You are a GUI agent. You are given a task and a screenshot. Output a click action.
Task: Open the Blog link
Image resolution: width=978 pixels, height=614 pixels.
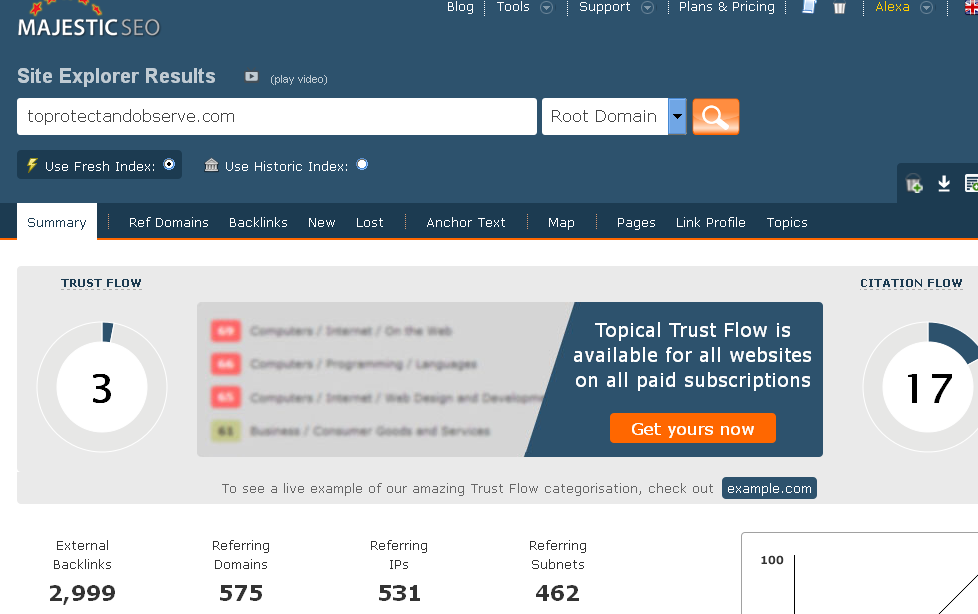pyautogui.click(x=460, y=7)
